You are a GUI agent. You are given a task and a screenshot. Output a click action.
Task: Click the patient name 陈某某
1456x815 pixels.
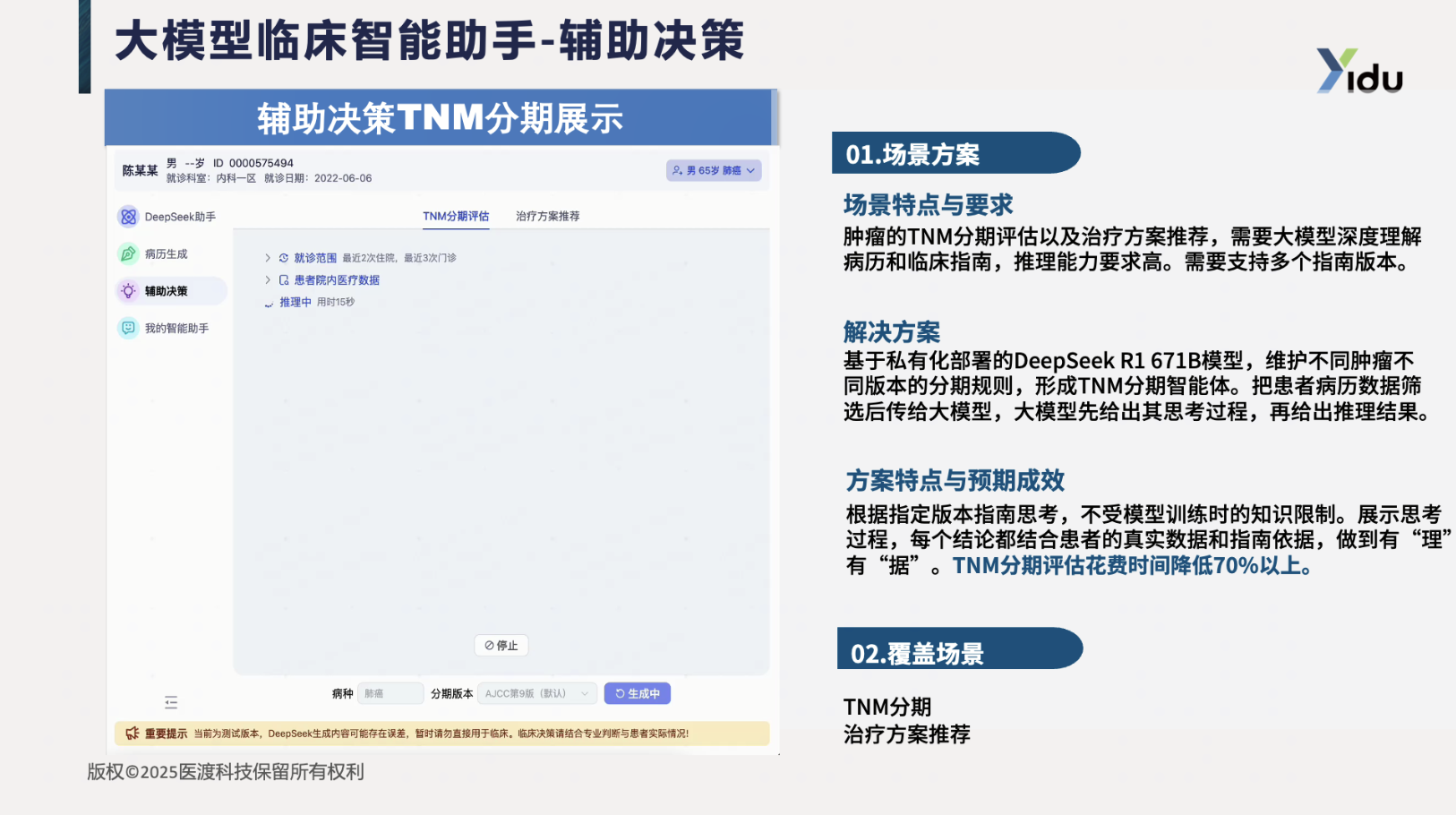click(140, 171)
